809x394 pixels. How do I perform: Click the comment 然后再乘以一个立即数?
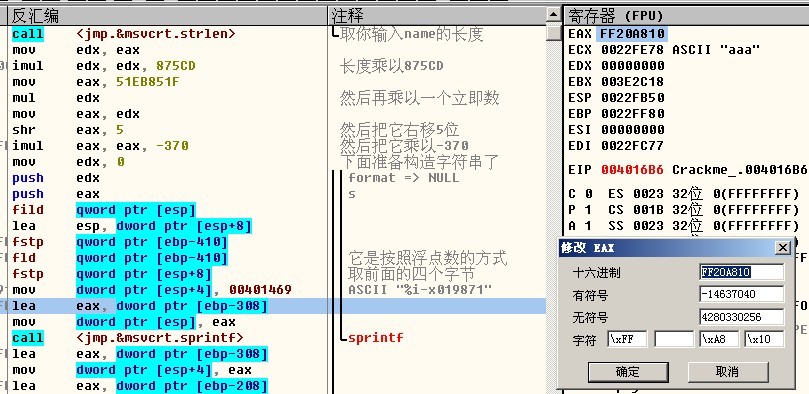419,98
